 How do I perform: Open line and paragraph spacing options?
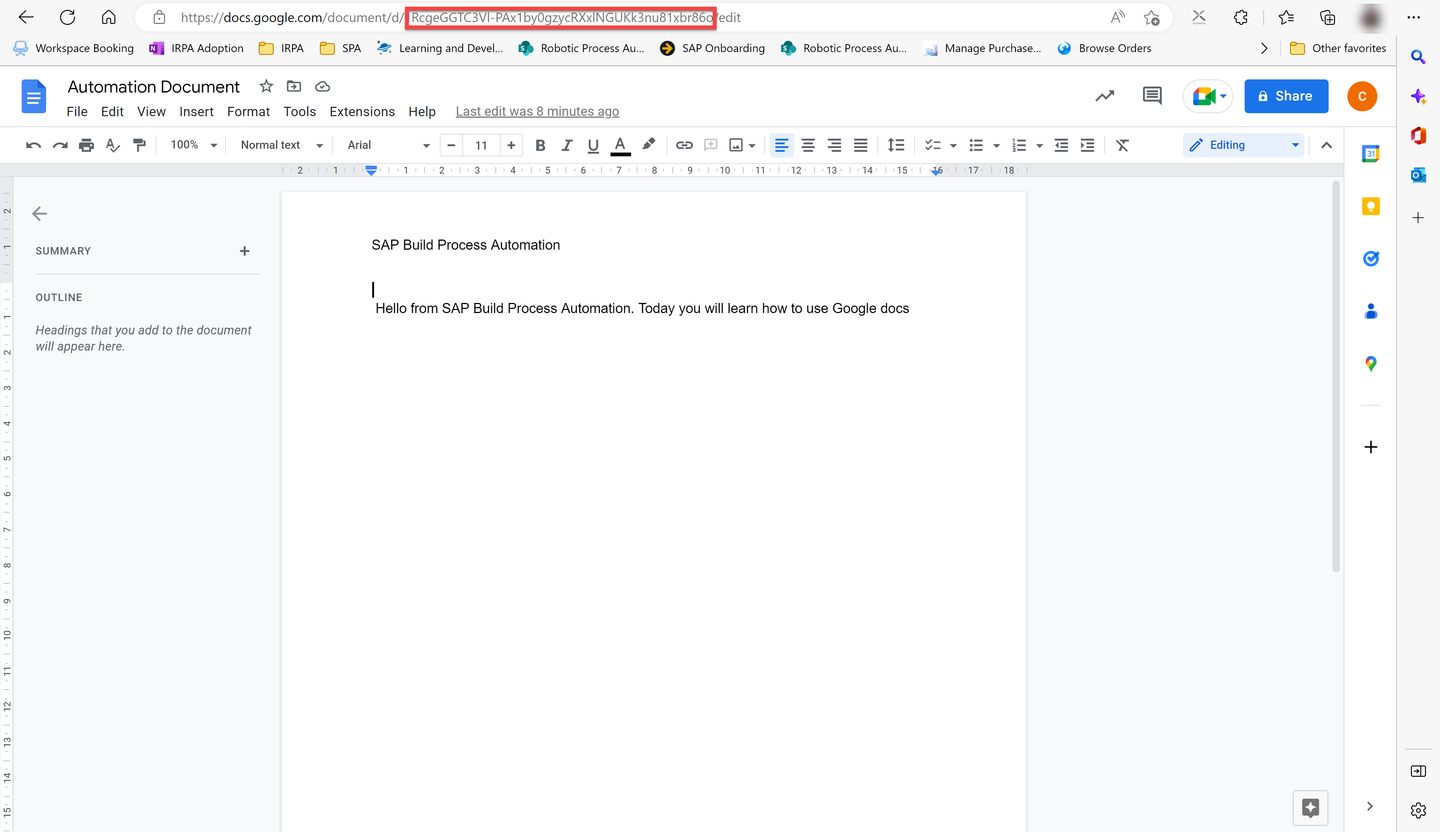tap(896, 145)
